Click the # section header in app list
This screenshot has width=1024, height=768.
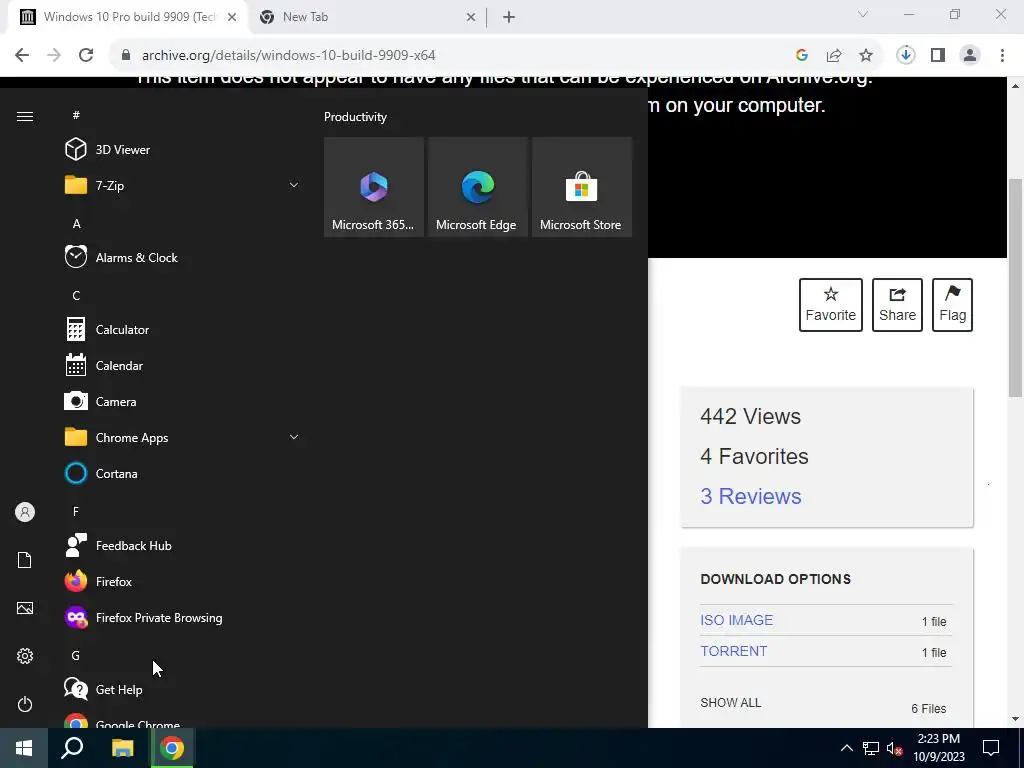(x=76, y=115)
